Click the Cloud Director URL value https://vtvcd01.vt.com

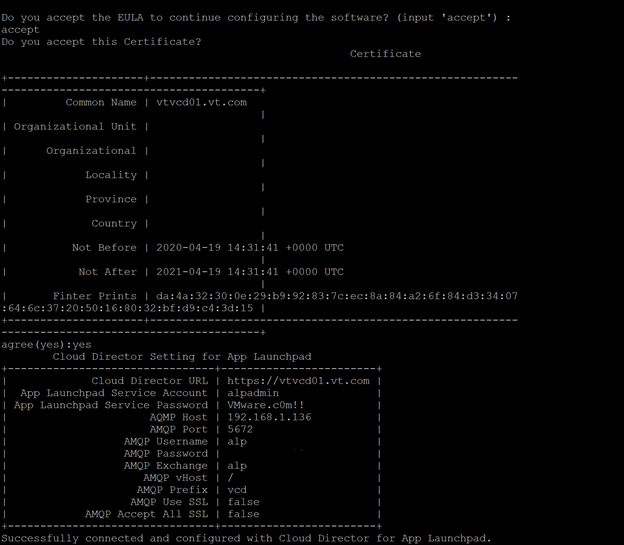pos(298,381)
